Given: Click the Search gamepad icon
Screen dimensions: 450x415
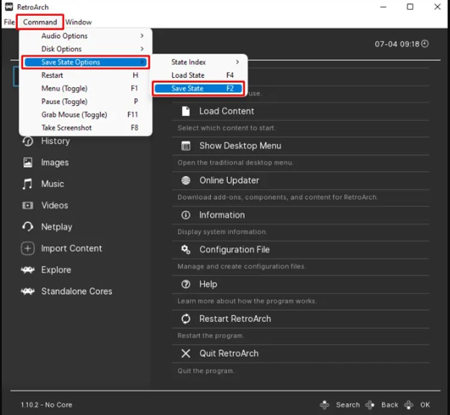Looking at the screenshot, I should tap(324, 405).
